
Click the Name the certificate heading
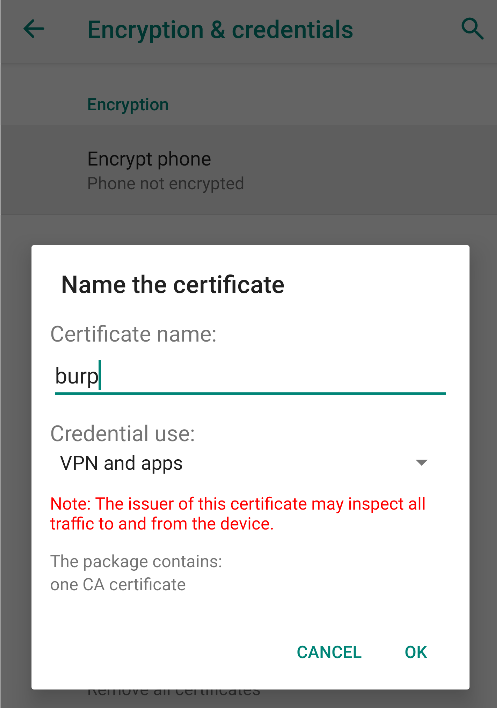point(173,285)
